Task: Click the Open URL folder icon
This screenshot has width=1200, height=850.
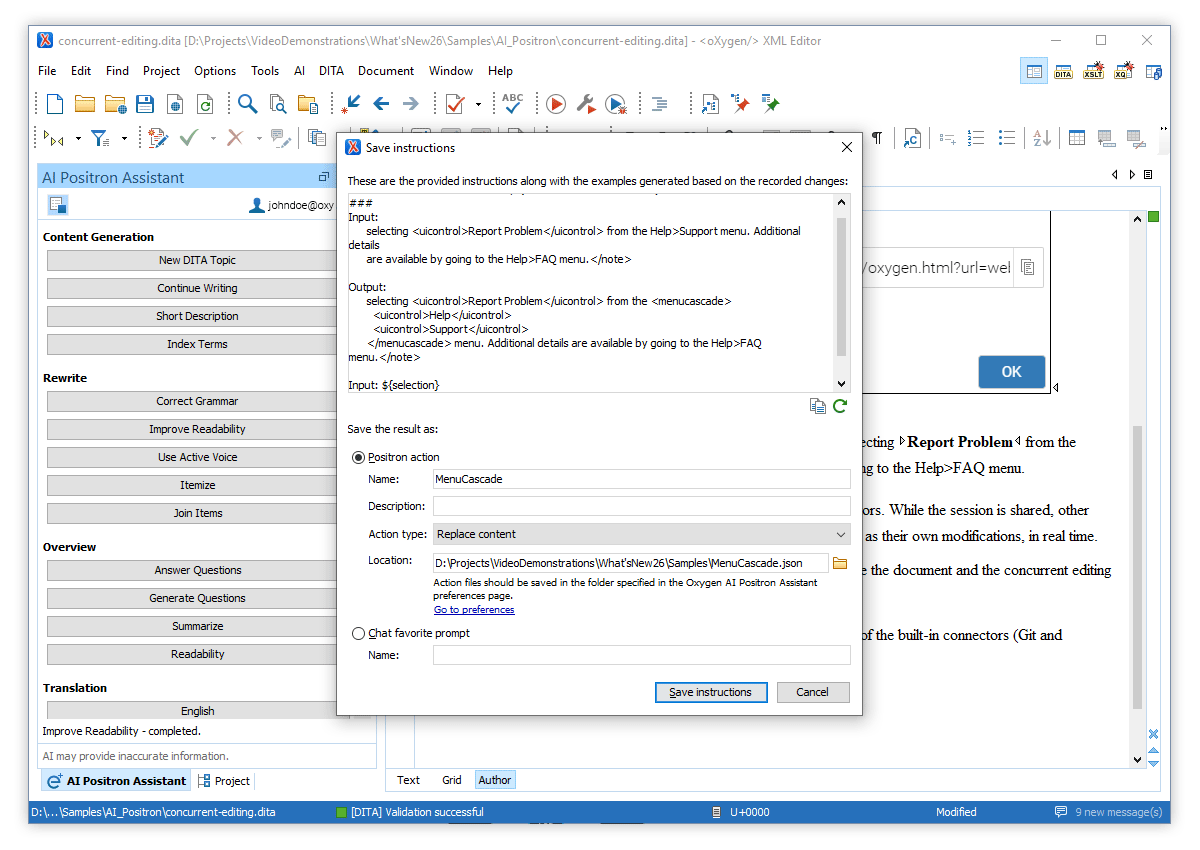Action: [x=115, y=104]
